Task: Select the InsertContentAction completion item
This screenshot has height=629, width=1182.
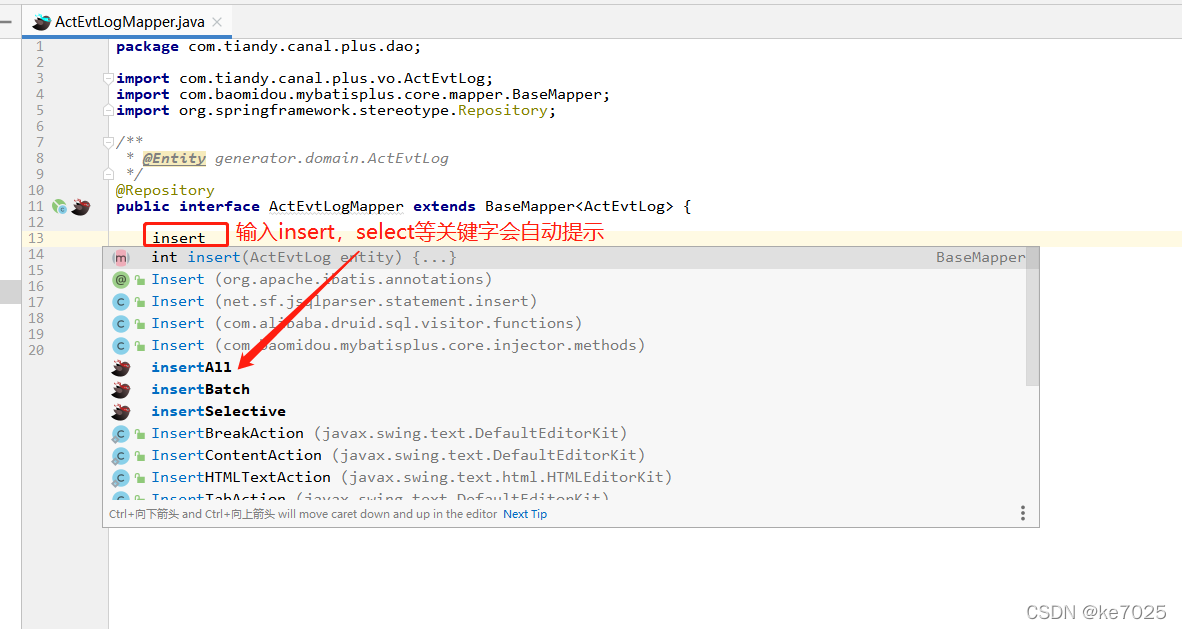Action: pyautogui.click(x=564, y=455)
